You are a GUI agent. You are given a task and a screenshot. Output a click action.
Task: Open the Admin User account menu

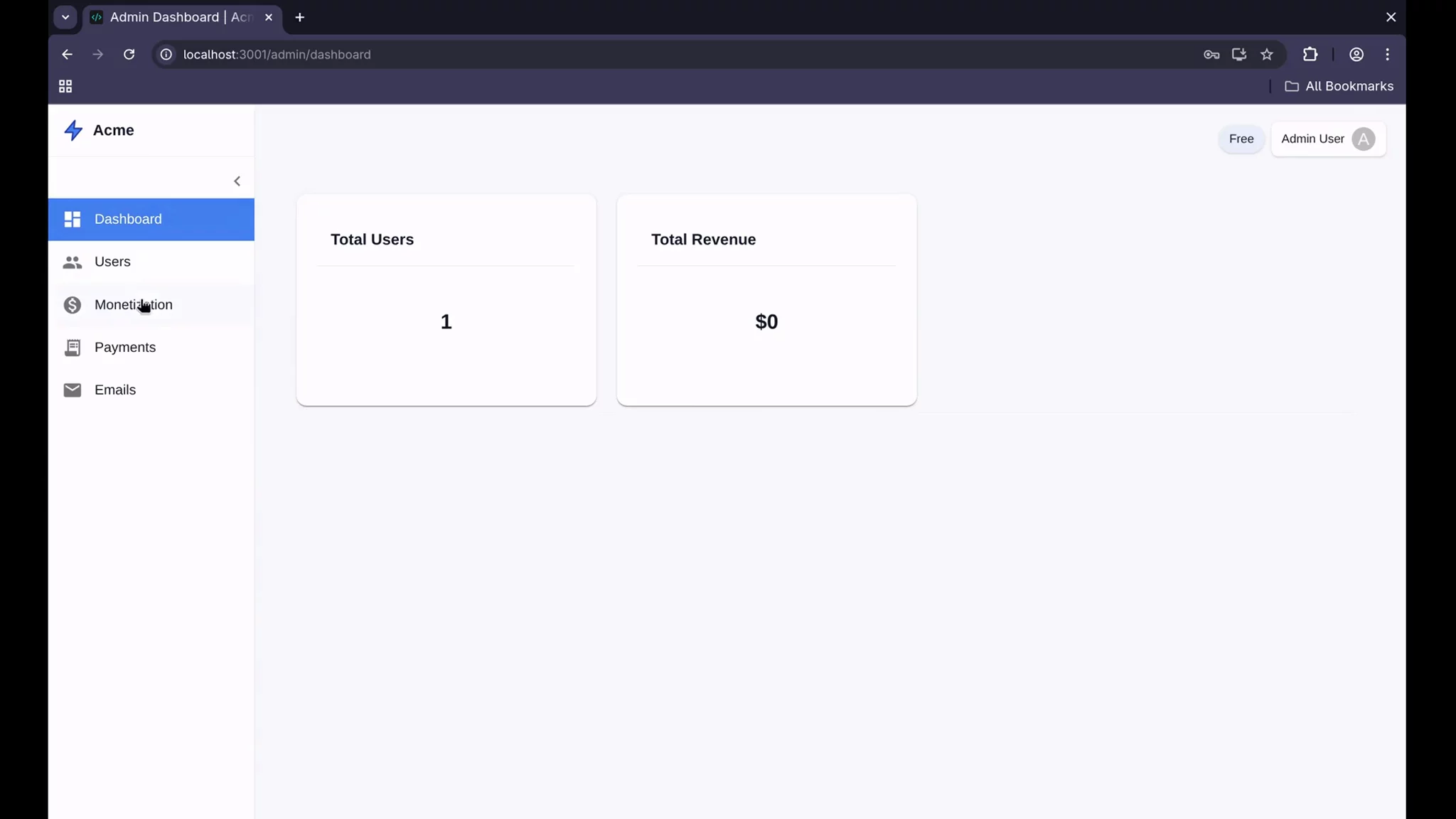pyautogui.click(x=1327, y=139)
